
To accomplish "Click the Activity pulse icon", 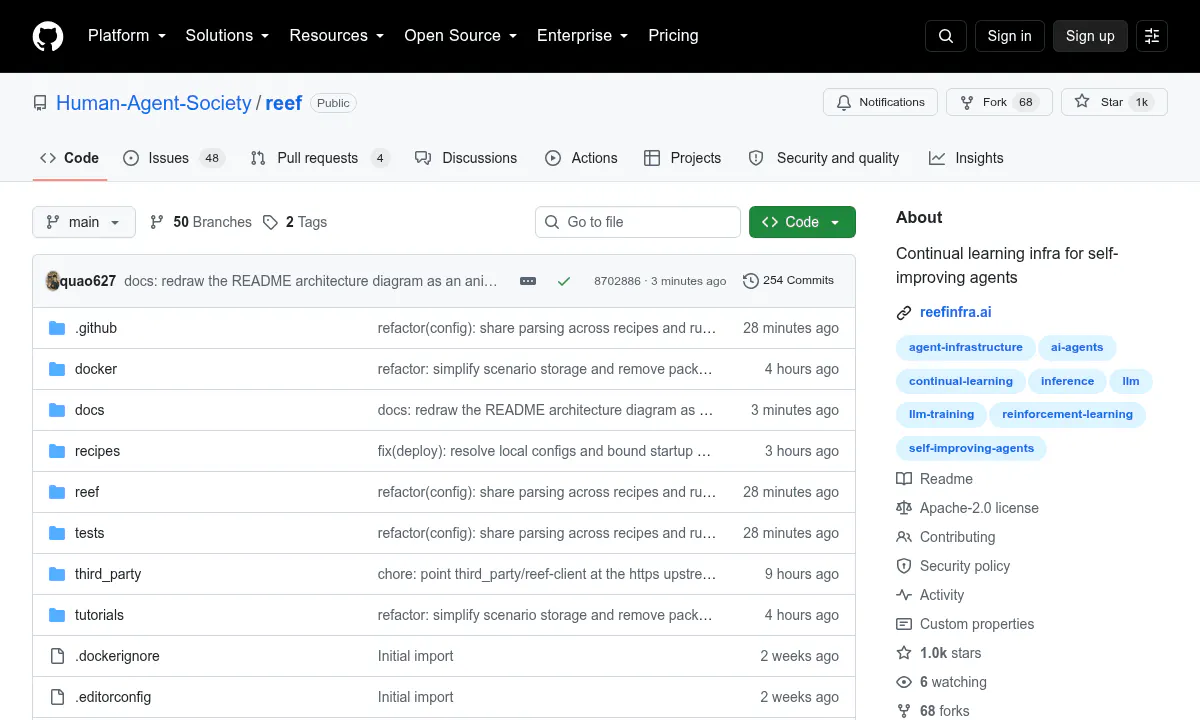I will (x=904, y=595).
